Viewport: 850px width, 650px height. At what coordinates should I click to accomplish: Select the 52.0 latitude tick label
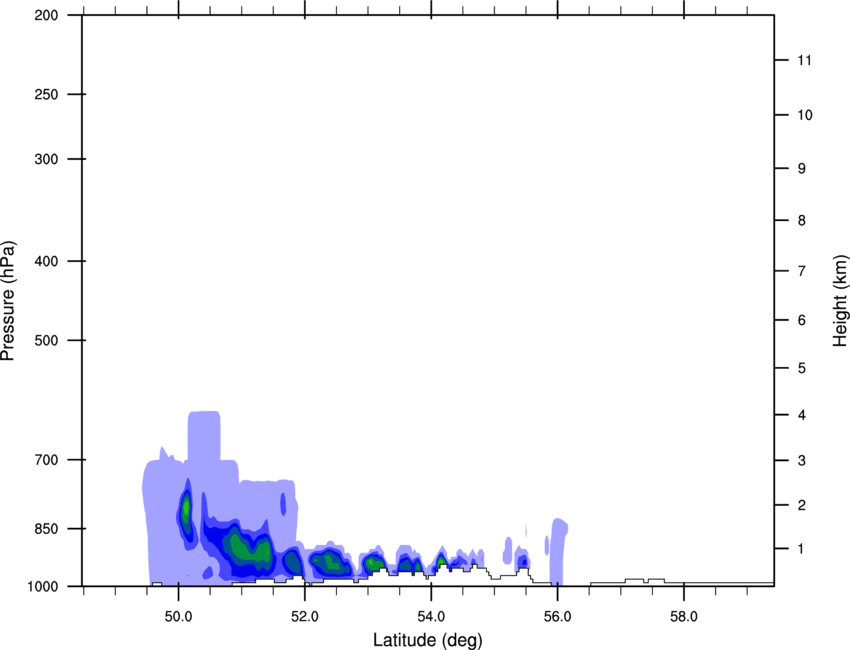[304, 614]
